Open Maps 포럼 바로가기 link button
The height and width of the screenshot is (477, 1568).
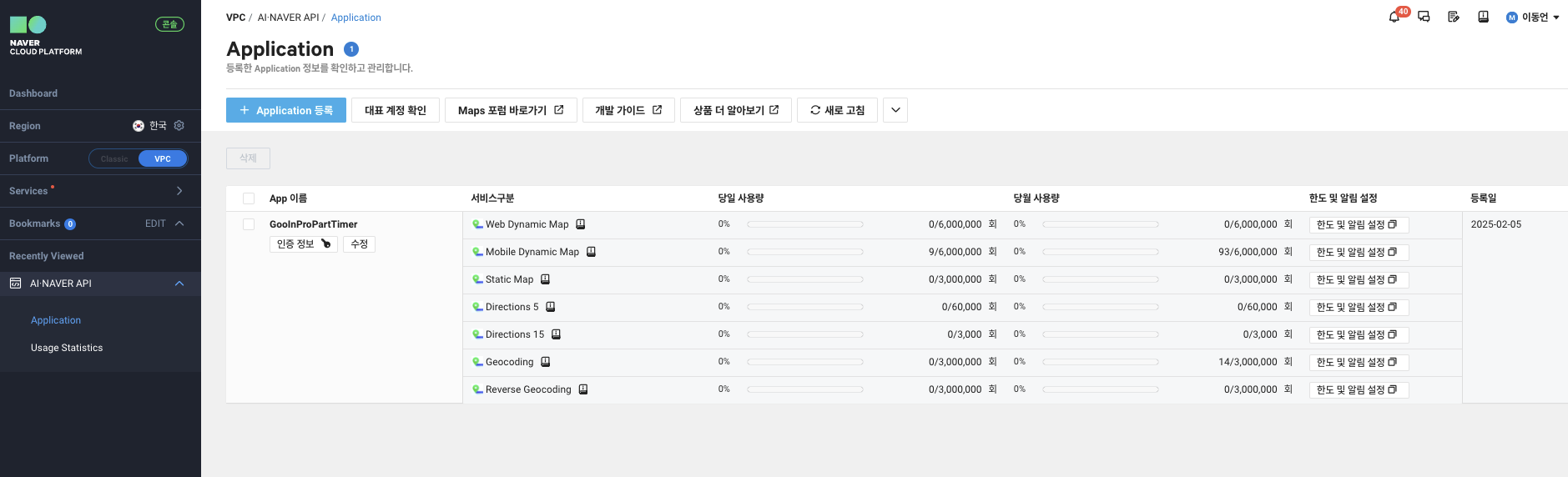coord(511,110)
